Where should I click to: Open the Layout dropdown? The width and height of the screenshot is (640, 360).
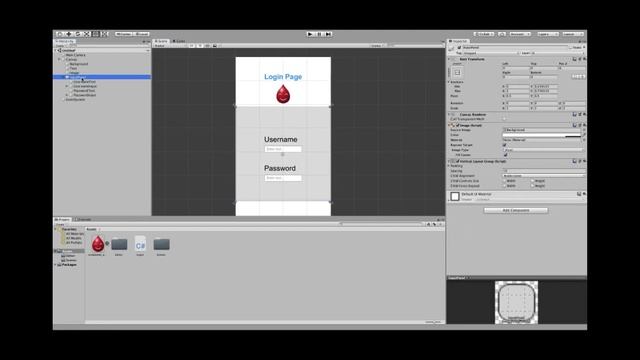pos(572,34)
